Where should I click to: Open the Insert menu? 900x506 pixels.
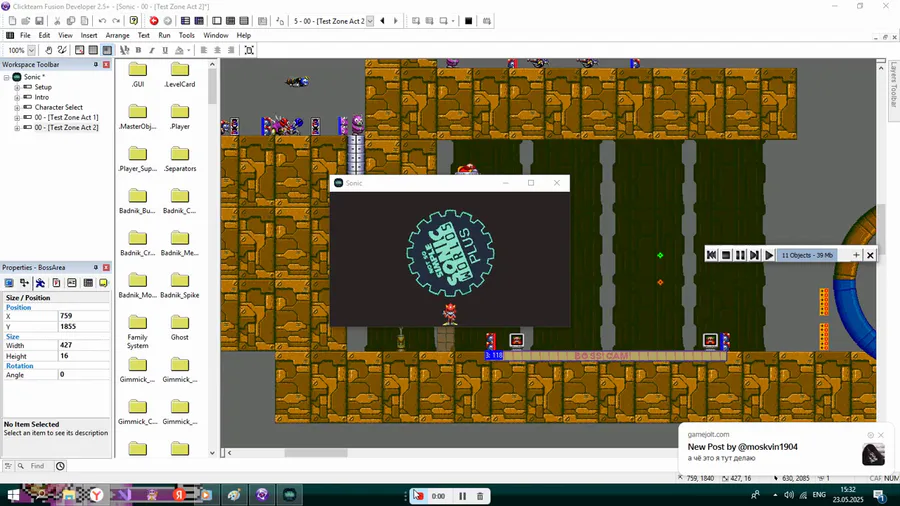[x=89, y=36]
